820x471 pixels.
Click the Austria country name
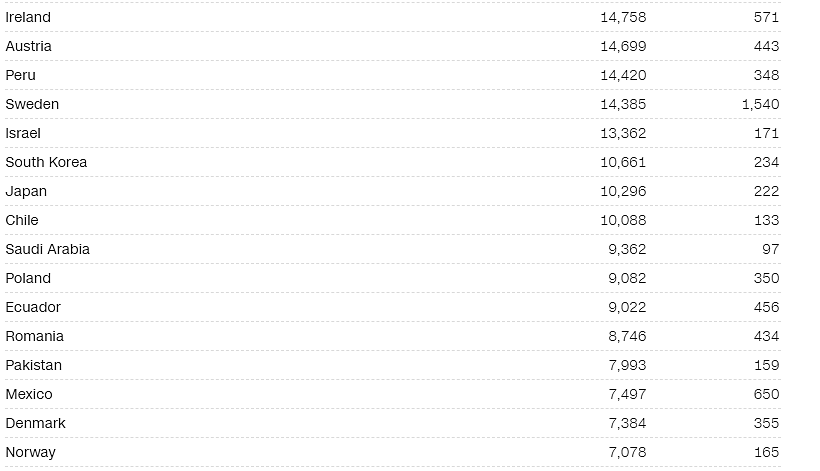point(29,47)
